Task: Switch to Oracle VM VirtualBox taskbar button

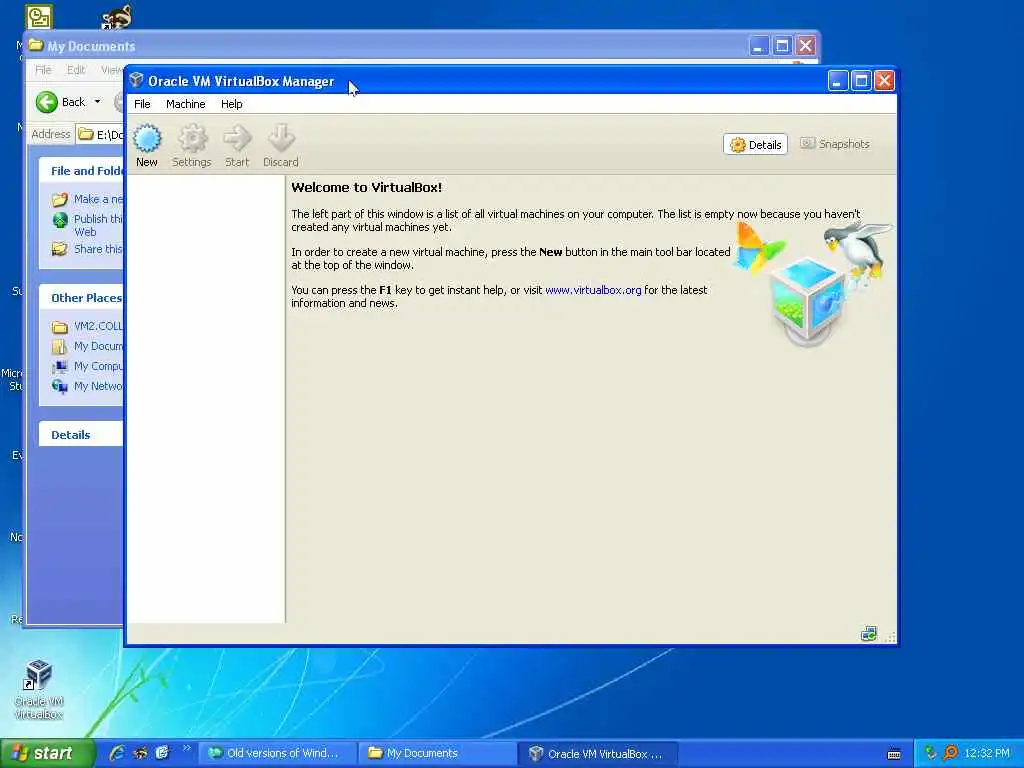Action: click(598, 754)
